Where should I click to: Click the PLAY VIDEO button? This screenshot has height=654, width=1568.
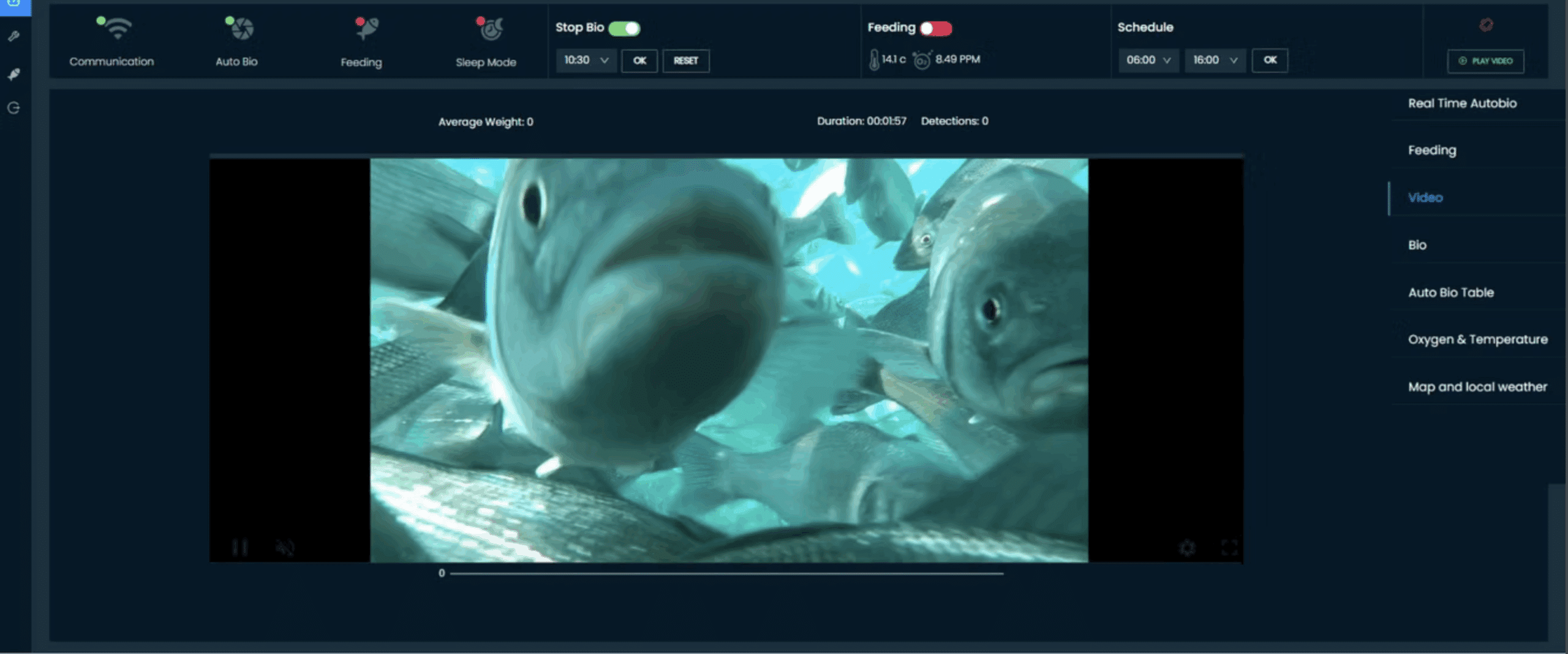coord(1486,61)
